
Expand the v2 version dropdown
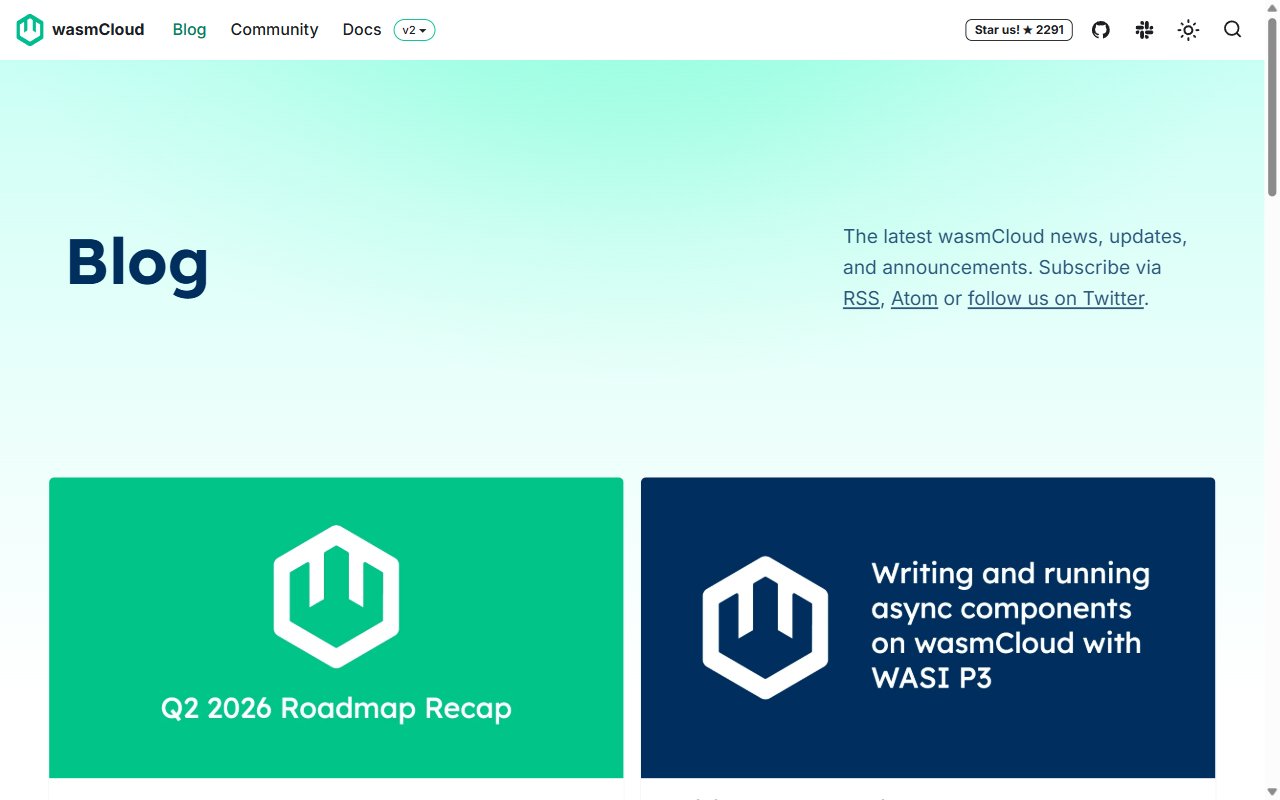(414, 30)
